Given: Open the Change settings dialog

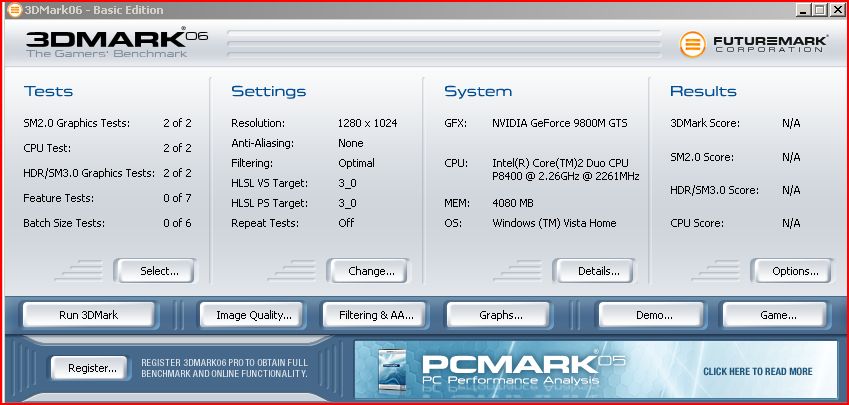Looking at the screenshot, I should 368,271.
